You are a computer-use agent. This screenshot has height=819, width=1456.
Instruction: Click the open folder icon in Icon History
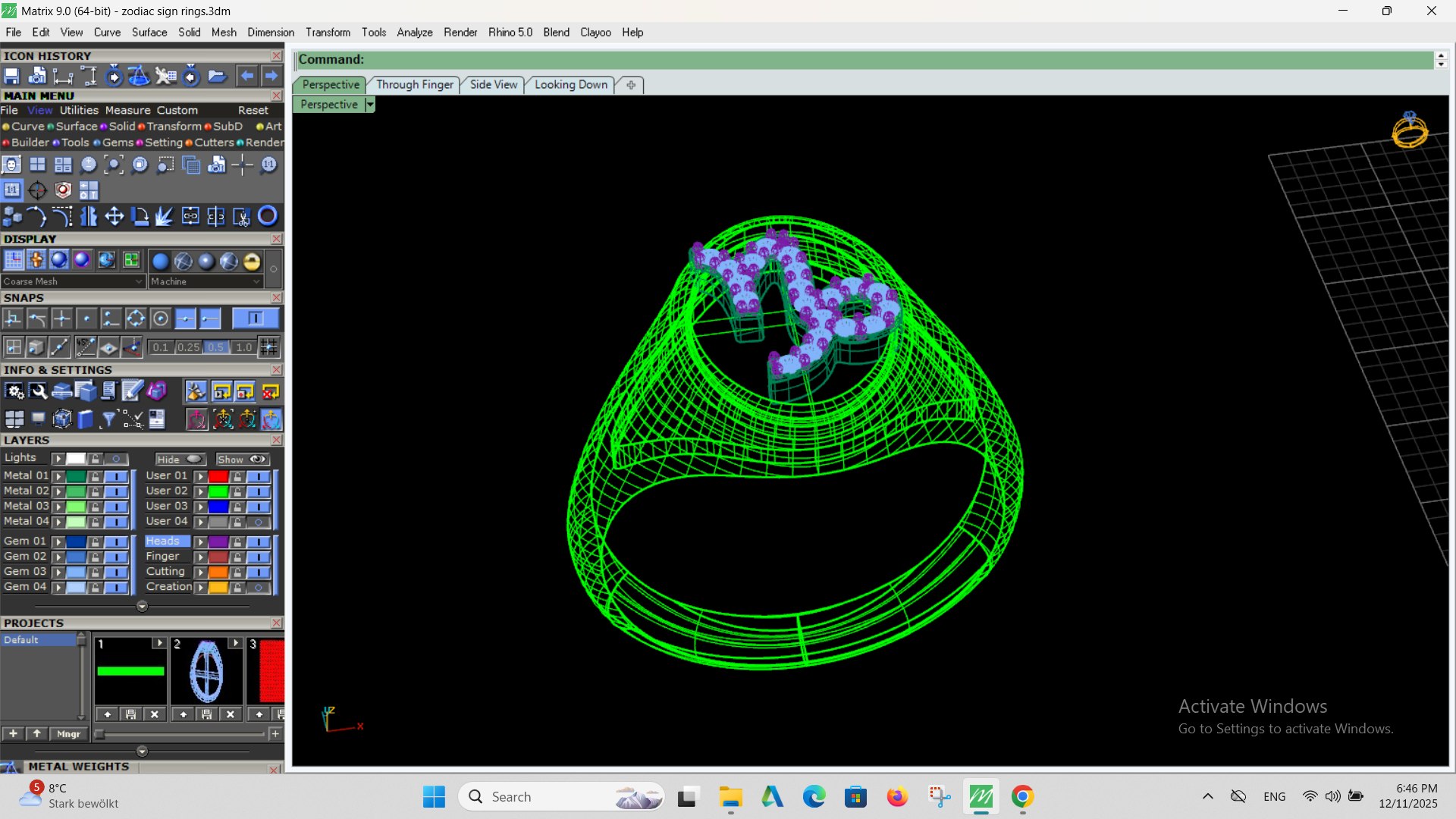tap(217, 76)
